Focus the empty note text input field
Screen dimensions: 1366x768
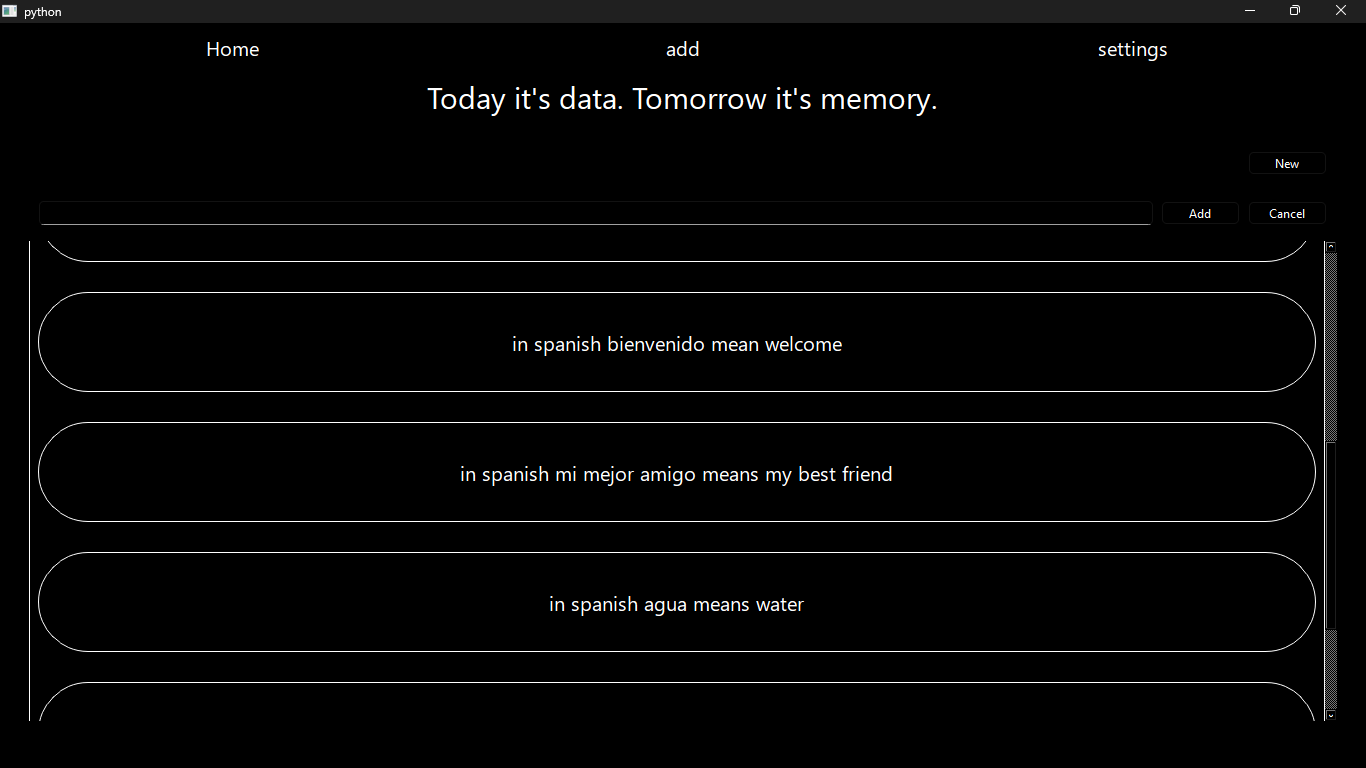click(596, 213)
